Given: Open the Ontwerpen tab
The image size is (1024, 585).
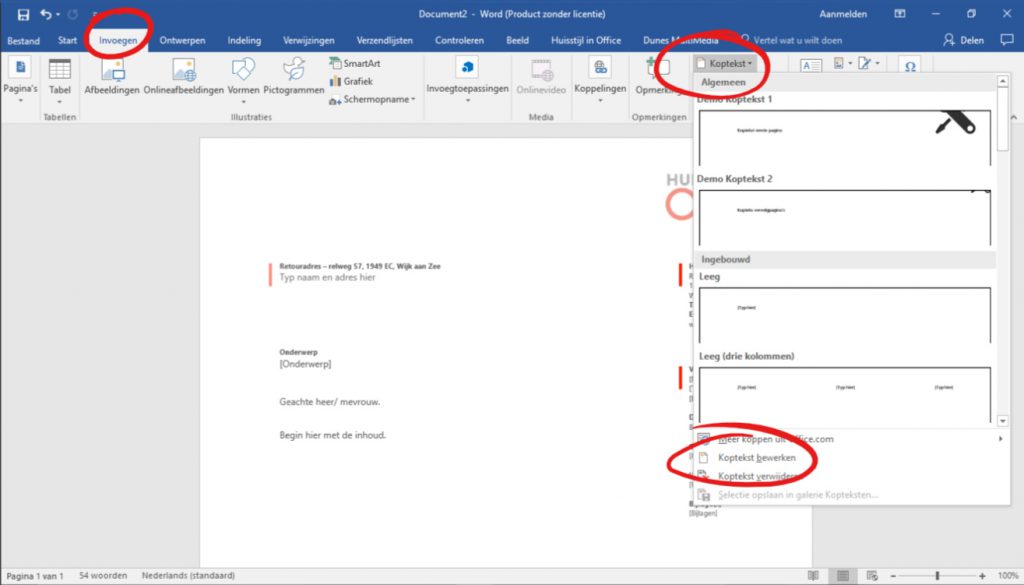Looking at the screenshot, I should tap(182, 40).
